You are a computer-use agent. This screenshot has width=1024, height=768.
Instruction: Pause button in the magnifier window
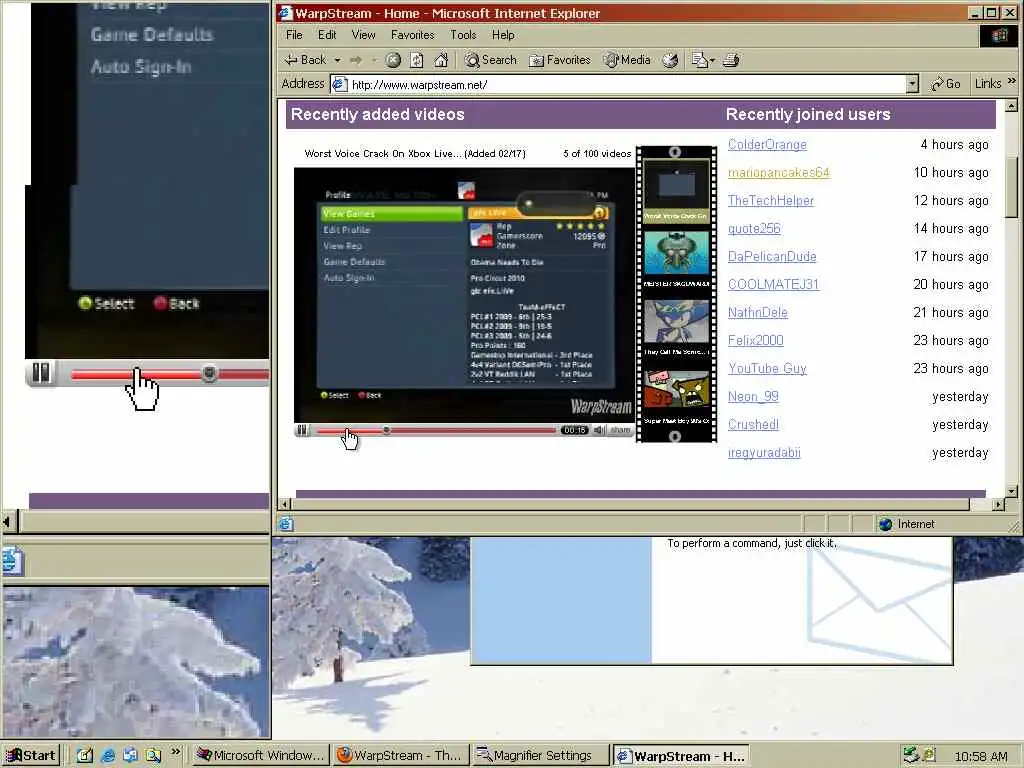(x=40, y=373)
